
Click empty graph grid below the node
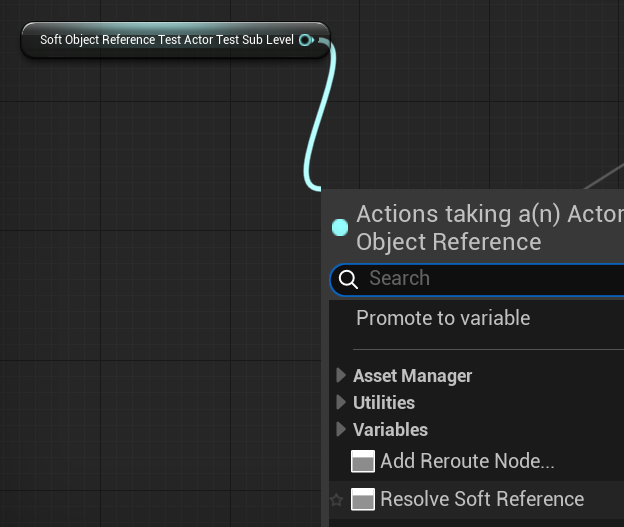(x=150, y=250)
